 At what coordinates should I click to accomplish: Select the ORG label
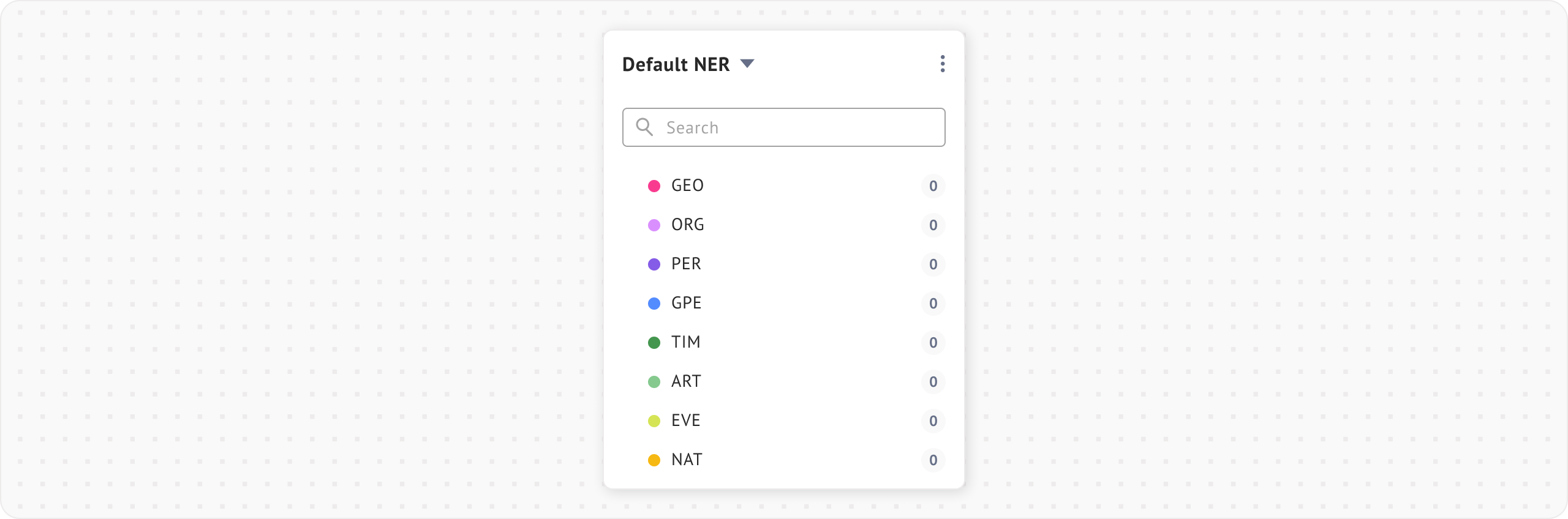click(687, 225)
